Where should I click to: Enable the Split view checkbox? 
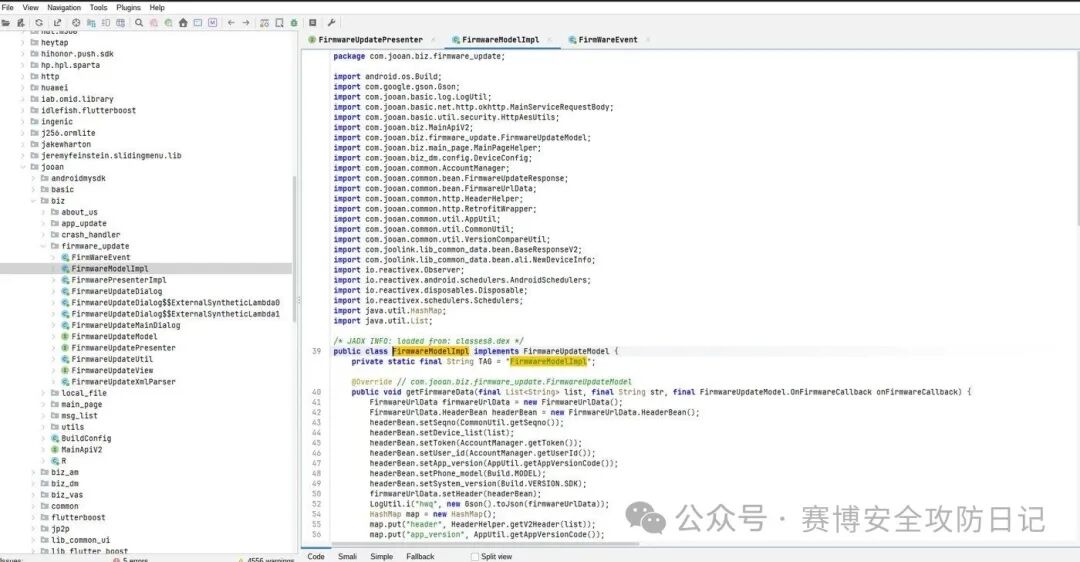tap(474, 556)
